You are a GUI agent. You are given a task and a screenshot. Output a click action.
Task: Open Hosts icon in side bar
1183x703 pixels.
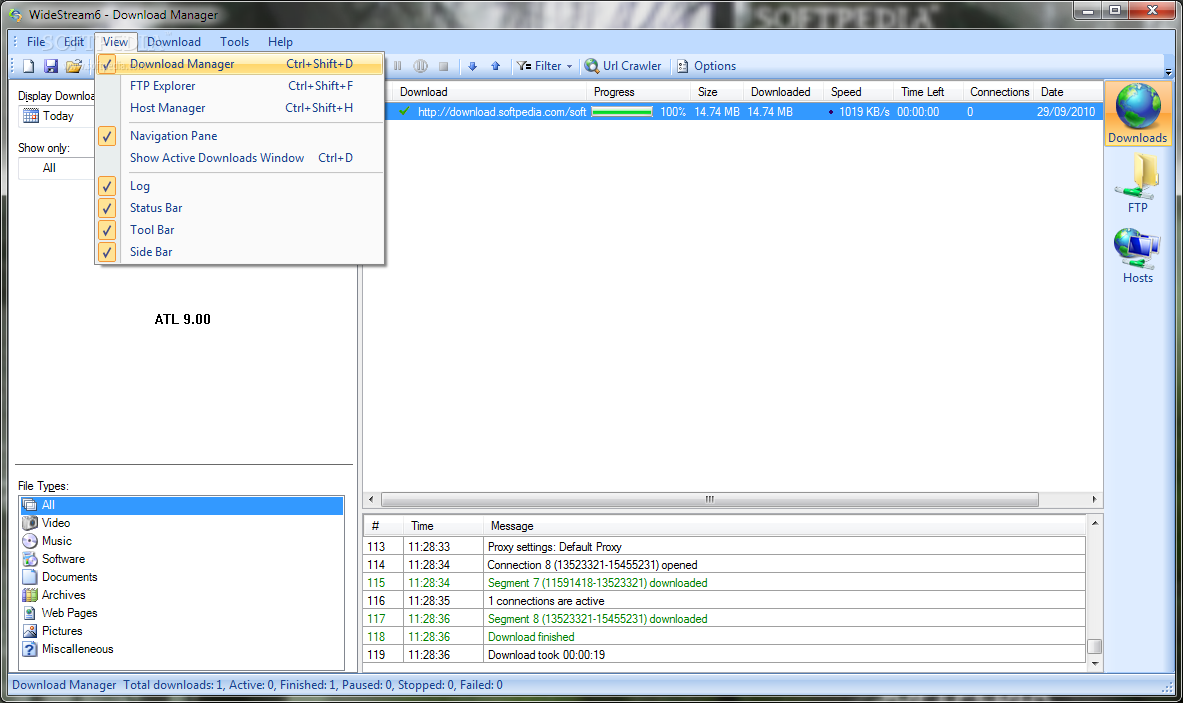1138,255
